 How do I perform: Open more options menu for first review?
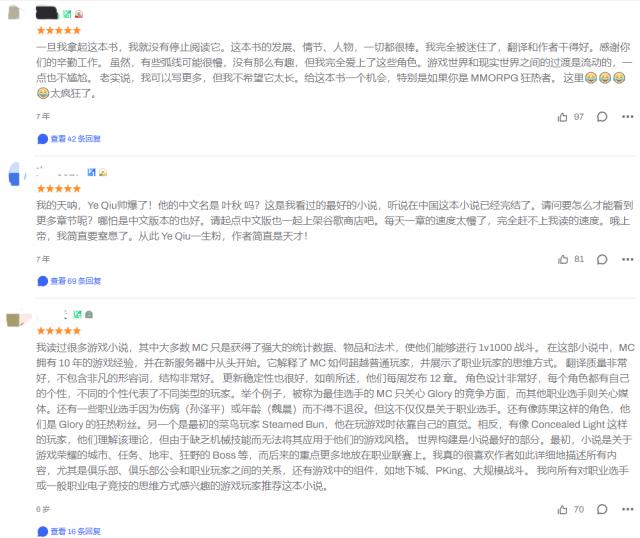point(627,117)
